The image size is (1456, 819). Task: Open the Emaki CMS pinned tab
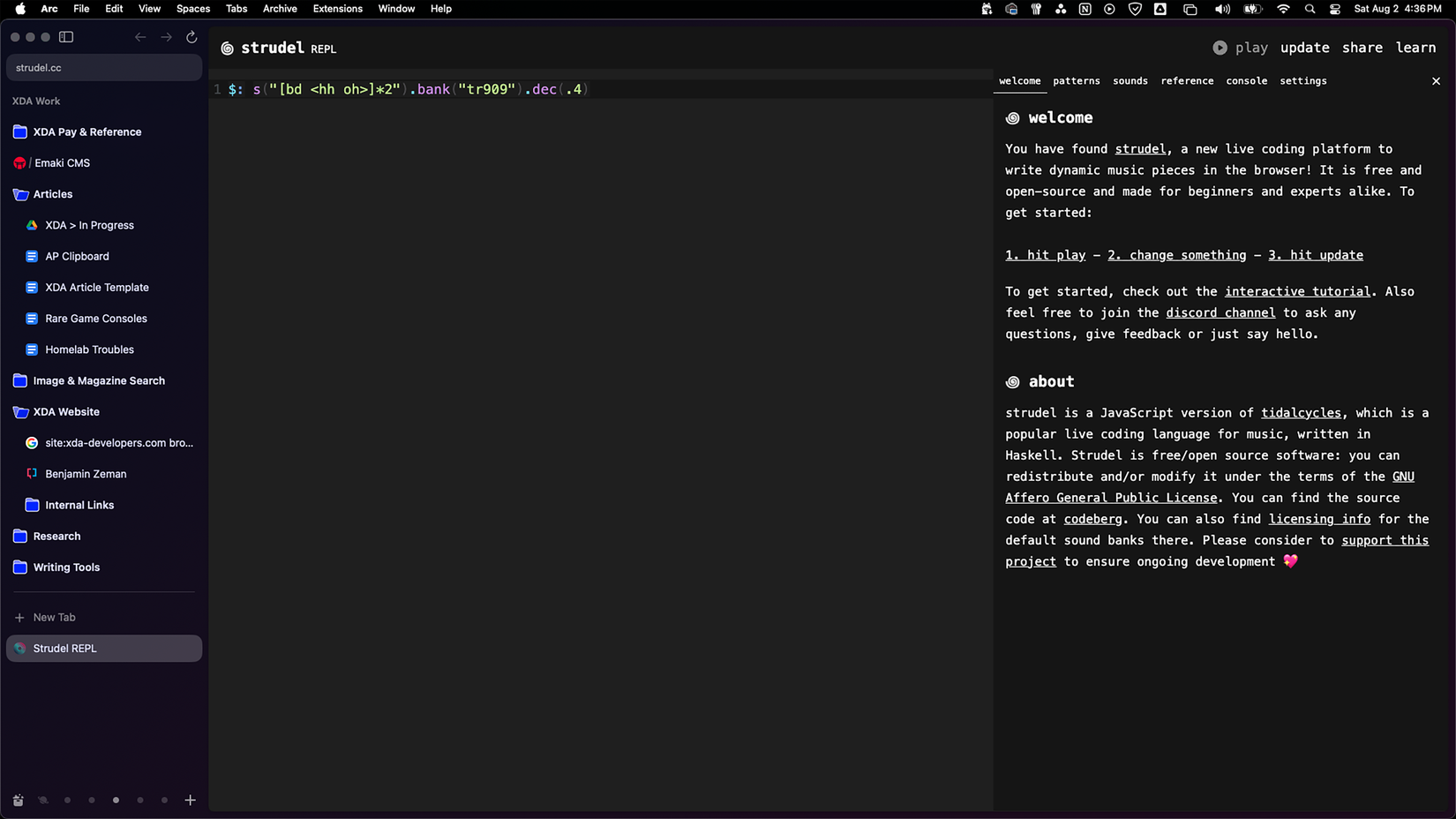click(x=104, y=163)
